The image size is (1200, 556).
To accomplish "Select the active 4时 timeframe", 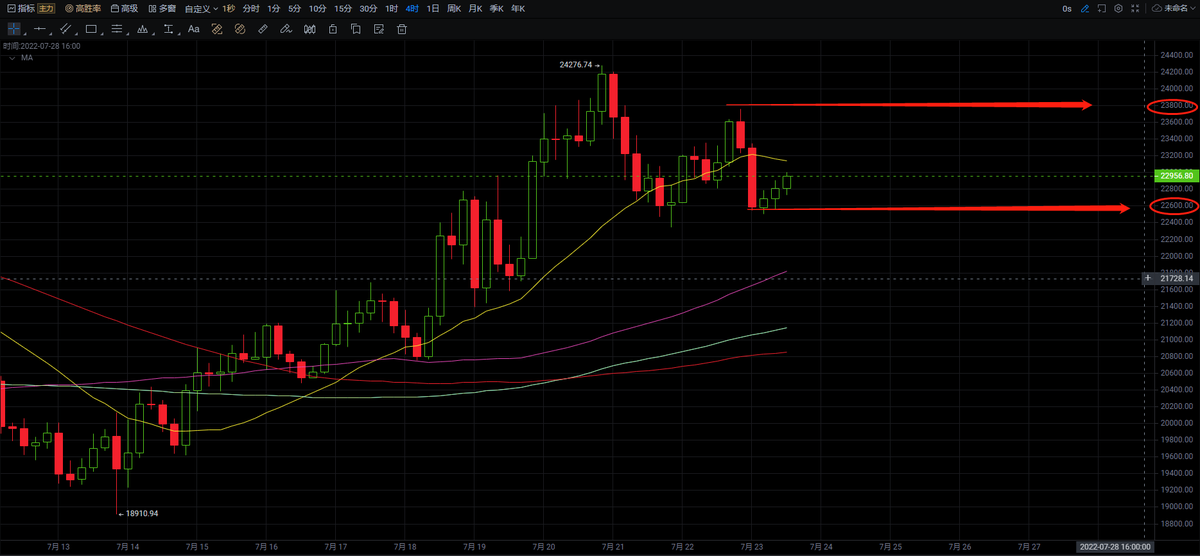I will pos(412,8).
